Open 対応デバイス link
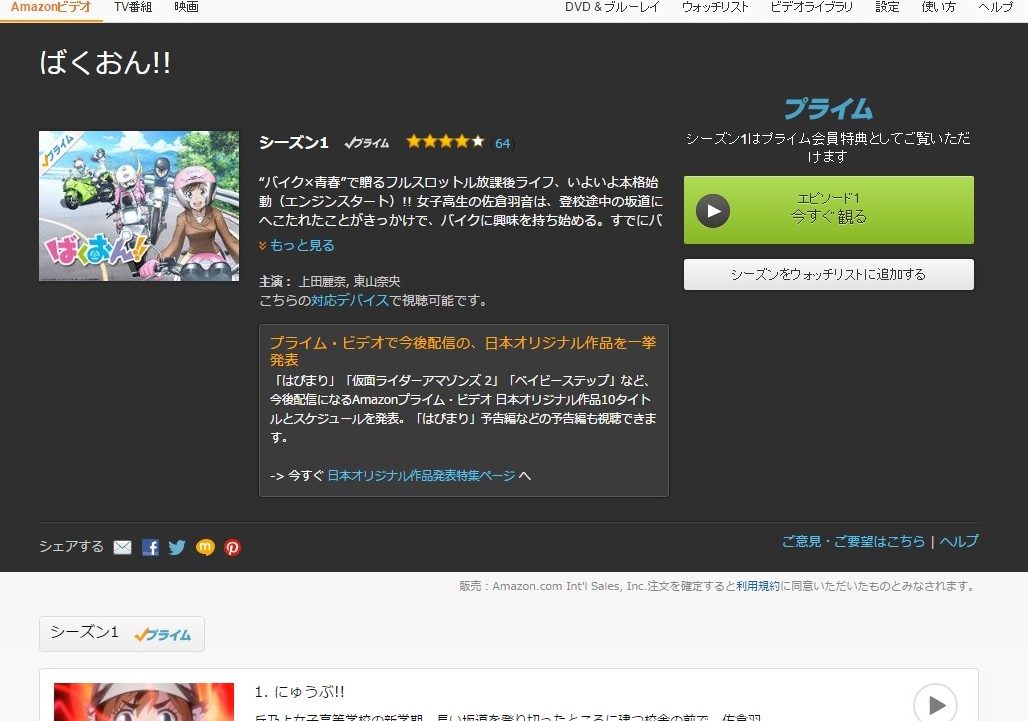This screenshot has height=721, width=1028. 350,301
